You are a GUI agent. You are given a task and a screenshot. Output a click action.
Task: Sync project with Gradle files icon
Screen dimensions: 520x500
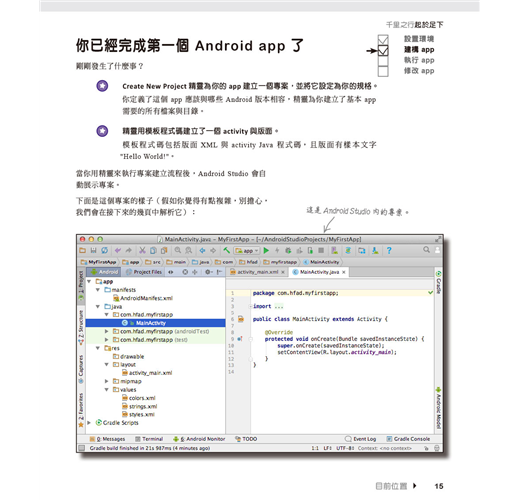click(348, 250)
